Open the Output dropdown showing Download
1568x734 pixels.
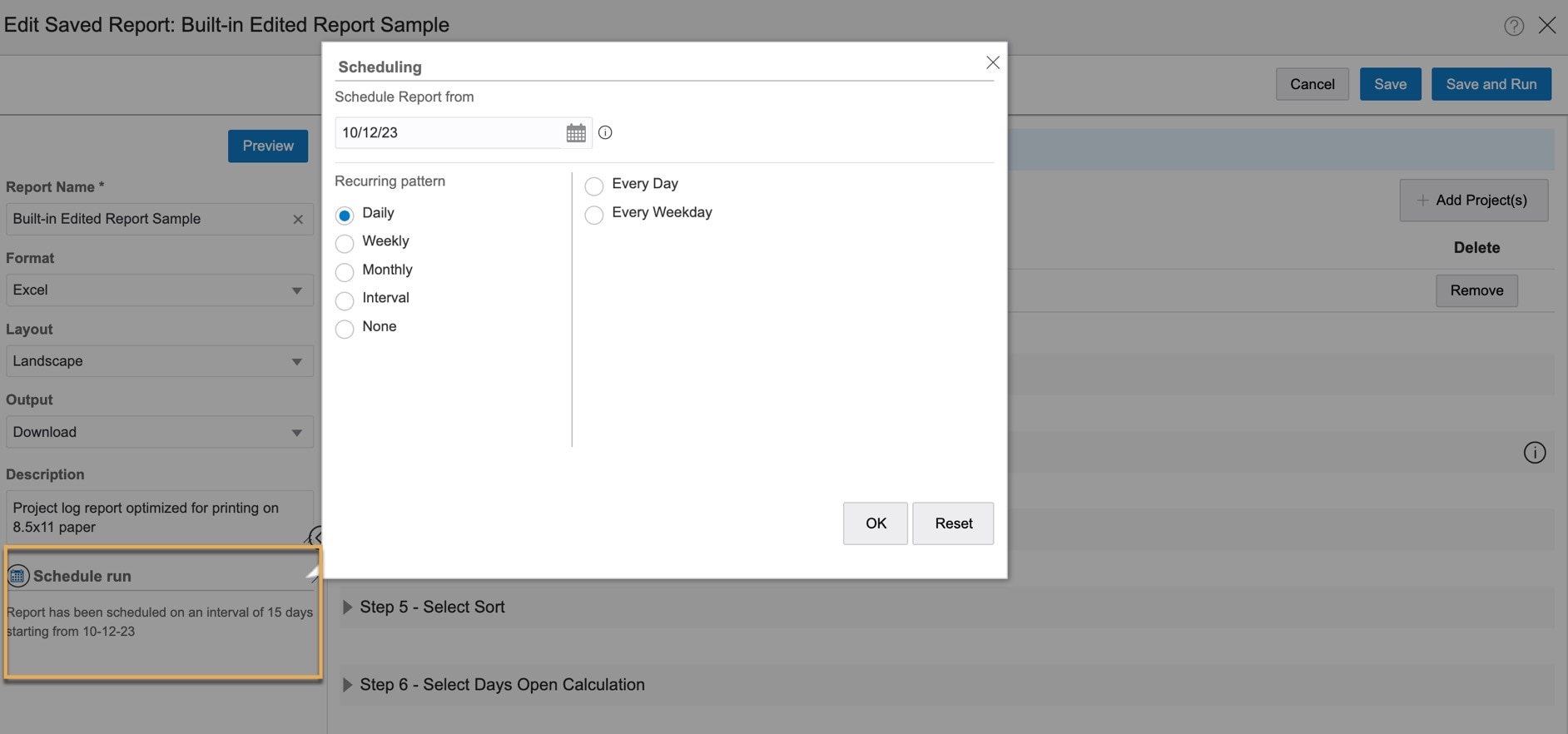[160, 432]
